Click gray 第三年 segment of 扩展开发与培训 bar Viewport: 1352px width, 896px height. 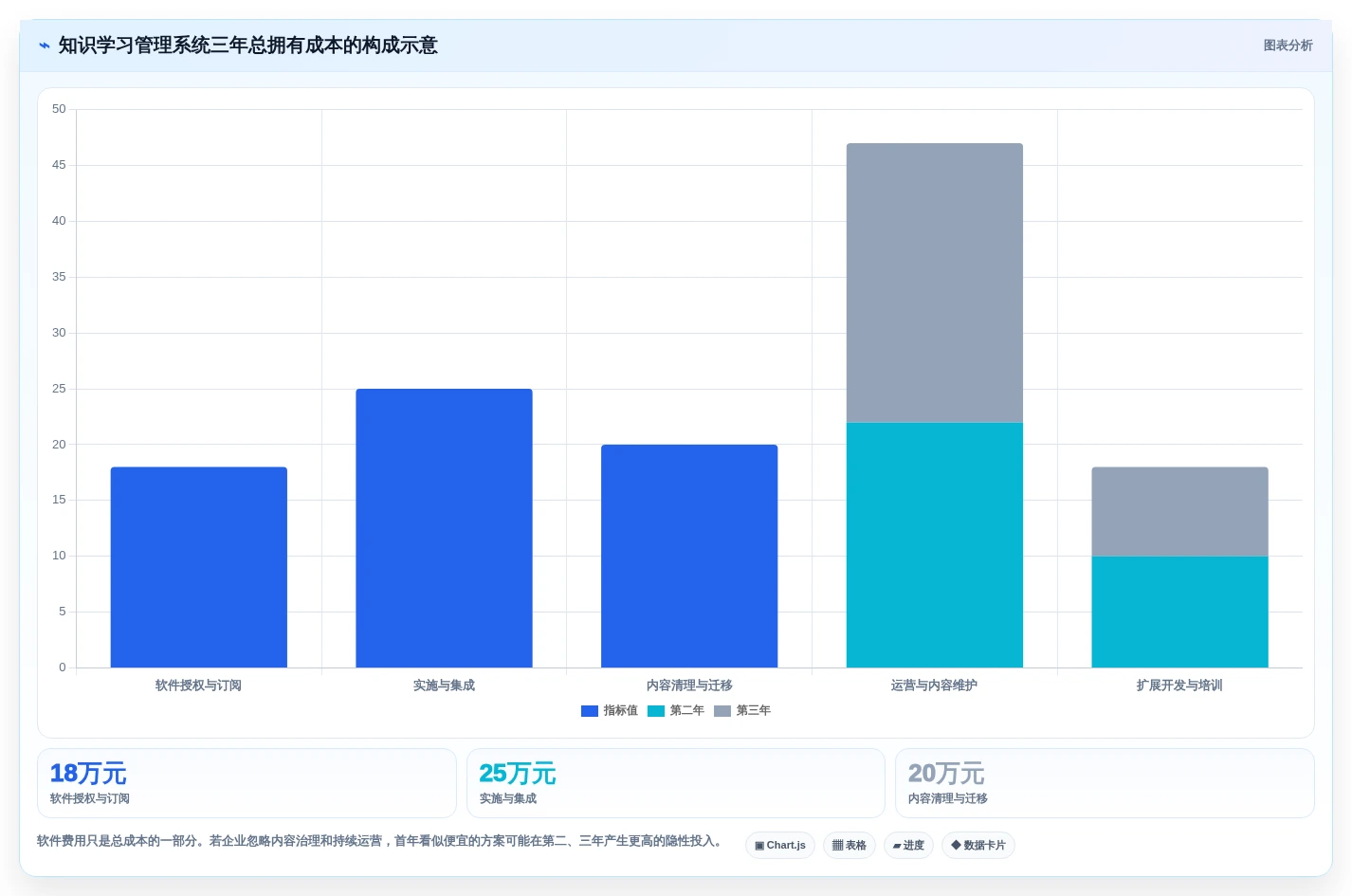pyautogui.click(x=1180, y=511)
